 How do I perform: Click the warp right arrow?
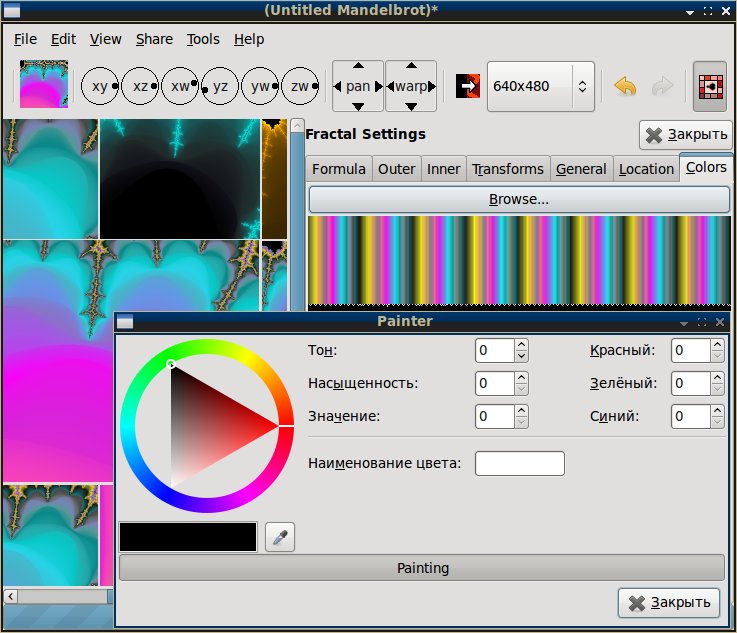(x=431, y=86)
